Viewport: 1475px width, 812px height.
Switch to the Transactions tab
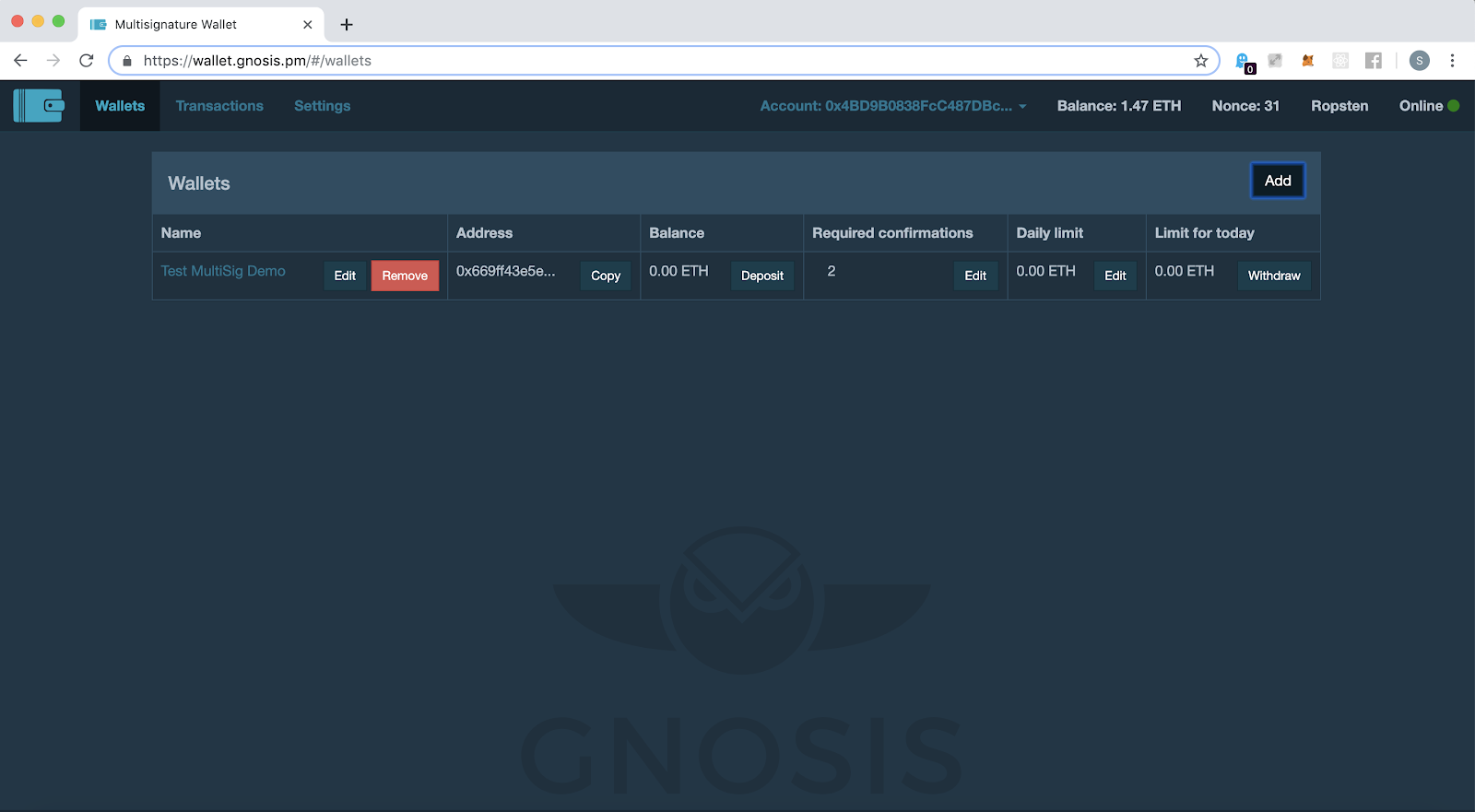(x=219, y=106)
